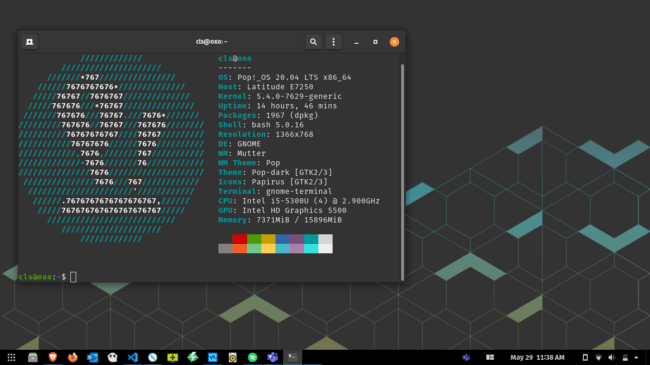Click the orange color block
This screenshot has width=650, height=365.
click(x=240, y=248)
